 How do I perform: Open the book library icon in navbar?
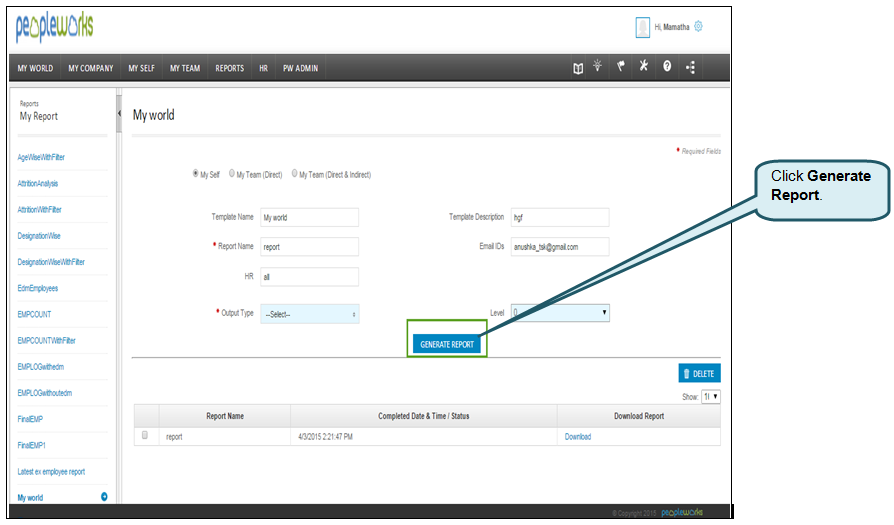click(x=578, y=68)
